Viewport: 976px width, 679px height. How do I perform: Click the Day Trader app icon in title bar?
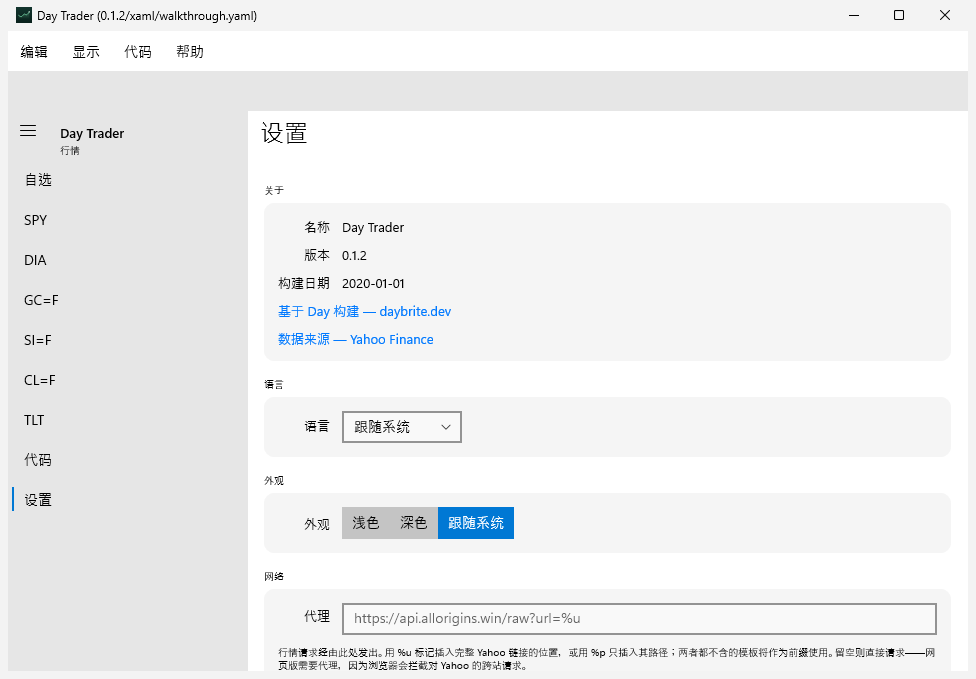(24, 16)
